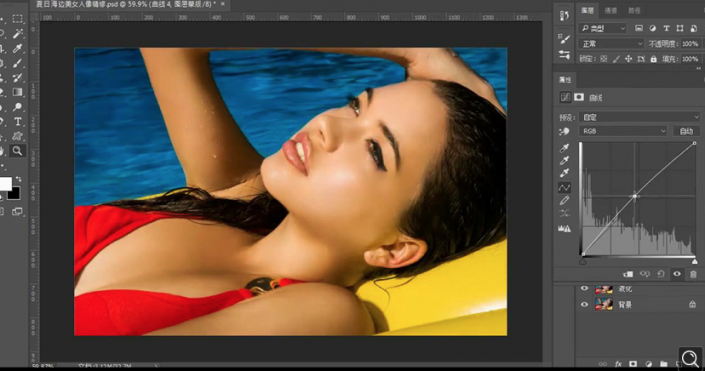Open the layer filter 类型 dropdown
The image size is (705, 371).
[x=602, y=28]
